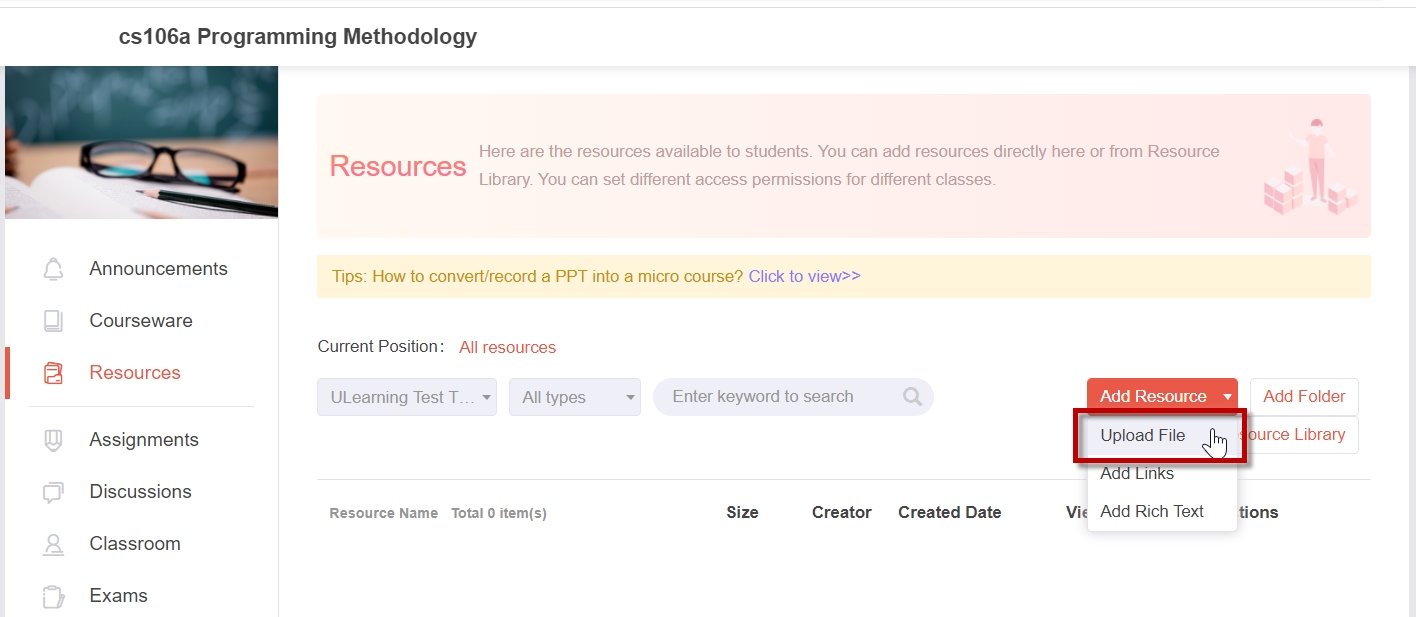Expand the All types filter dropdown
1416x617 pixels.
575,397
